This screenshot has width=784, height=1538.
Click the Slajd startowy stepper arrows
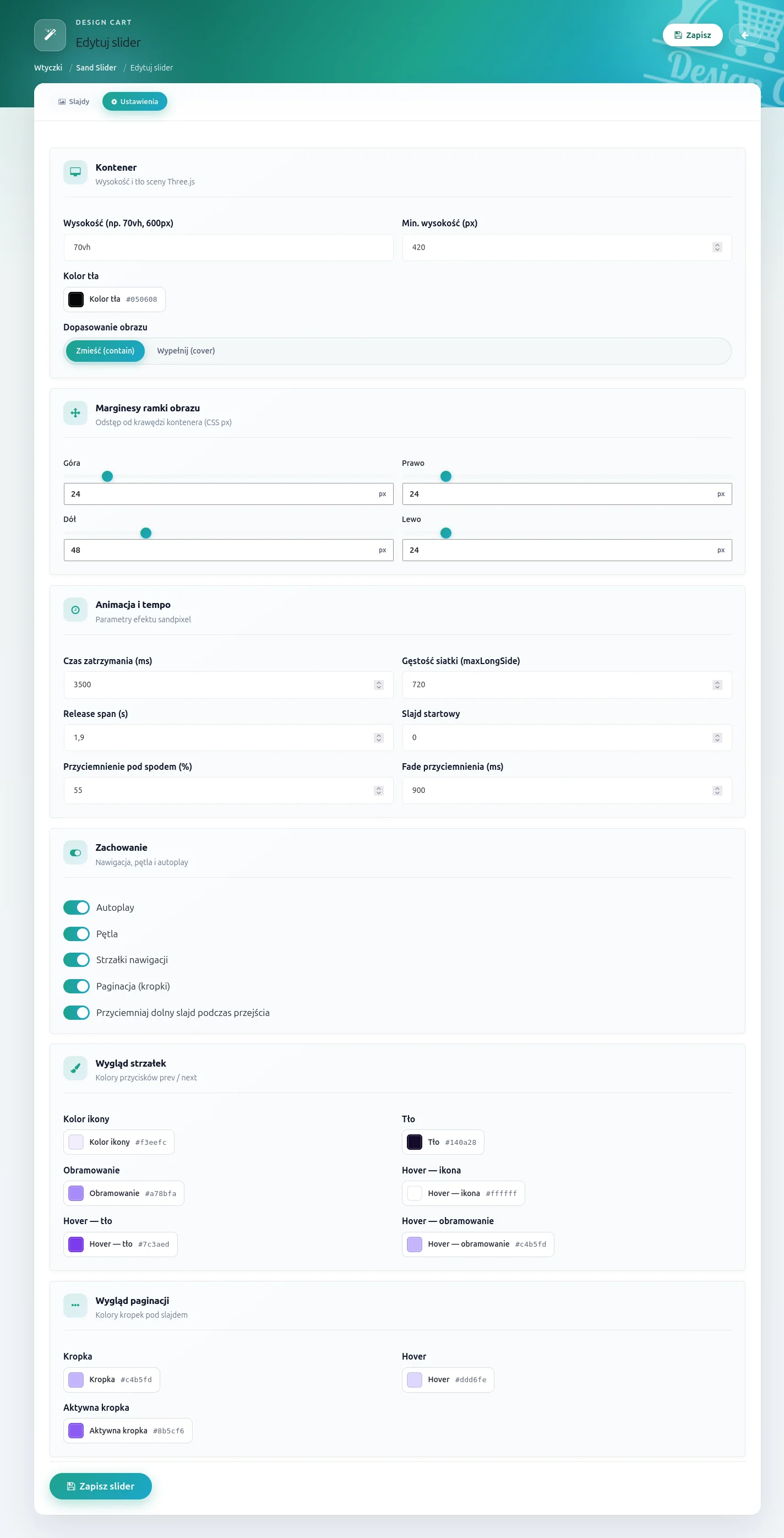(717, 738)
